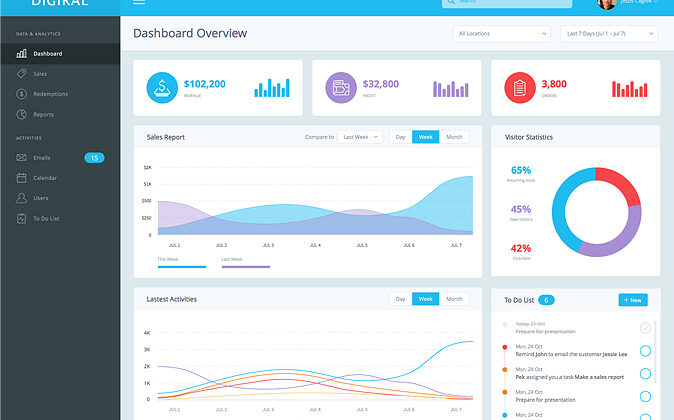
Task: Check off Mon Prepare for presentation task
Action: point(645,396)
